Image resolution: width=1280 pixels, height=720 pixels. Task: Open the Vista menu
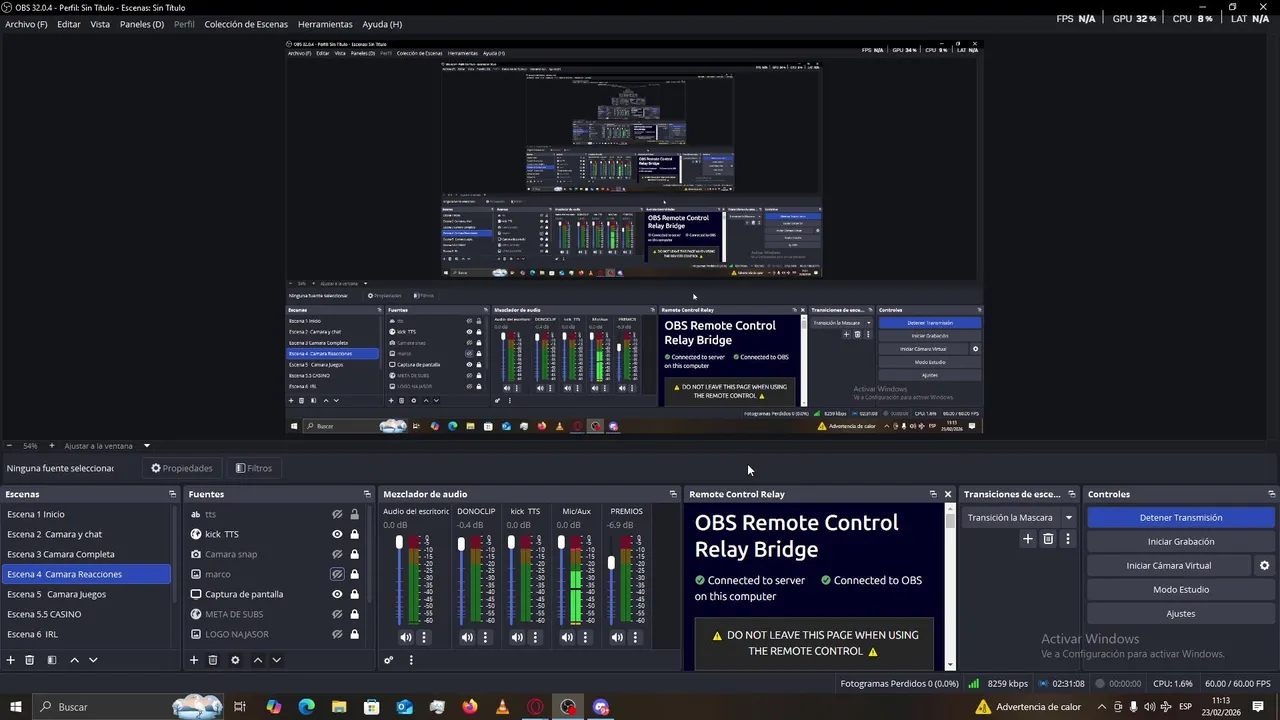pyautogui.click(x=100, y=24)
